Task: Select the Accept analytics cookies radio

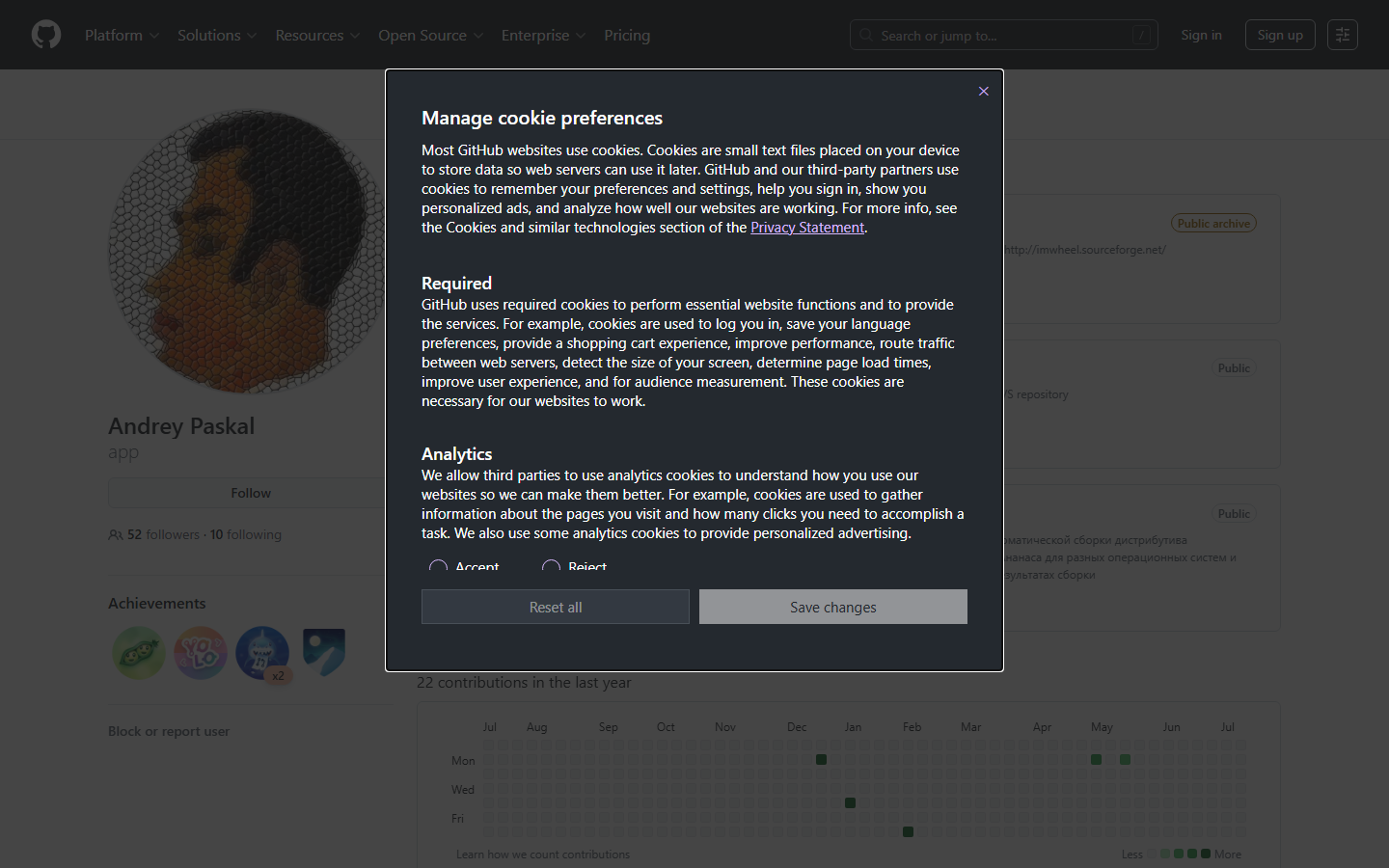Action: pos(438,566)
